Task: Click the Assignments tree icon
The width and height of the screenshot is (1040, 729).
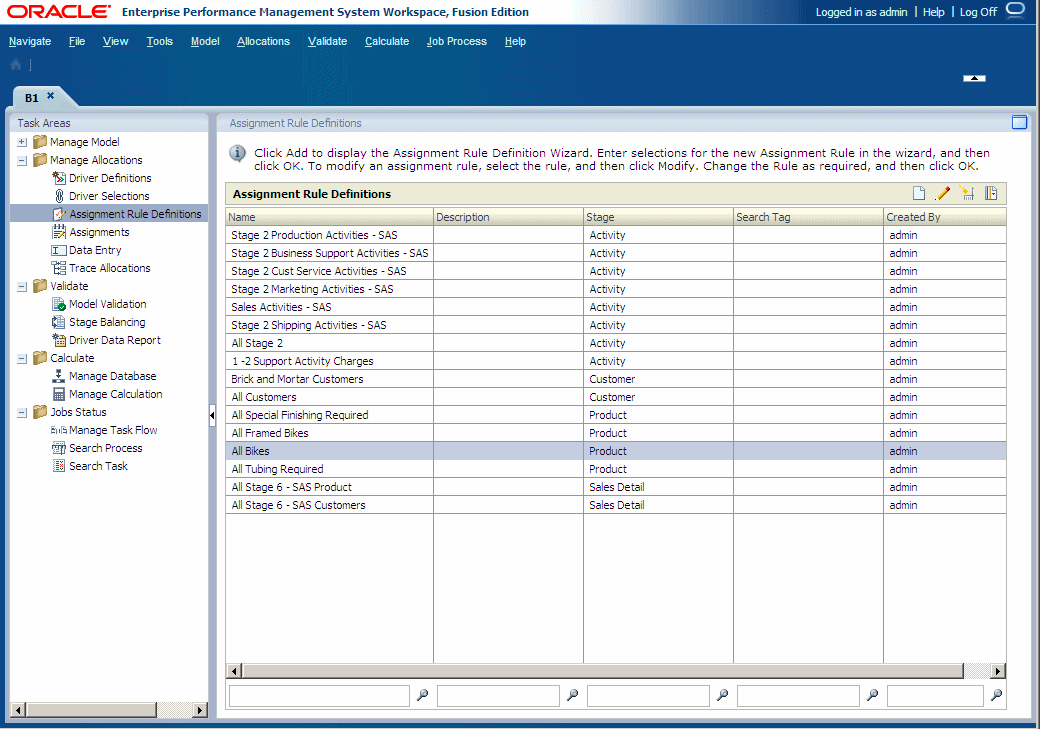Action: pos(58,232)
